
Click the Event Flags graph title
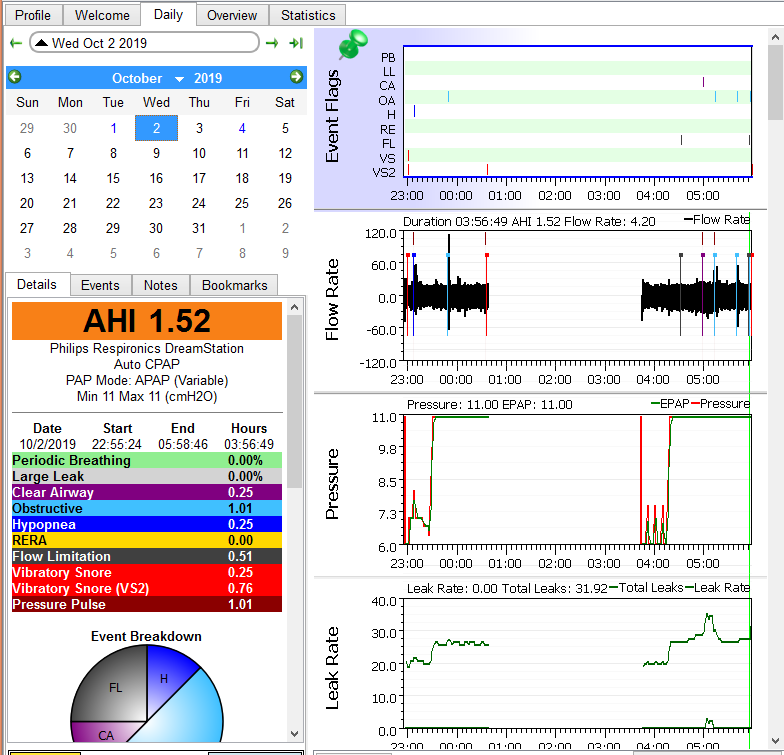[x=332, y=116]
